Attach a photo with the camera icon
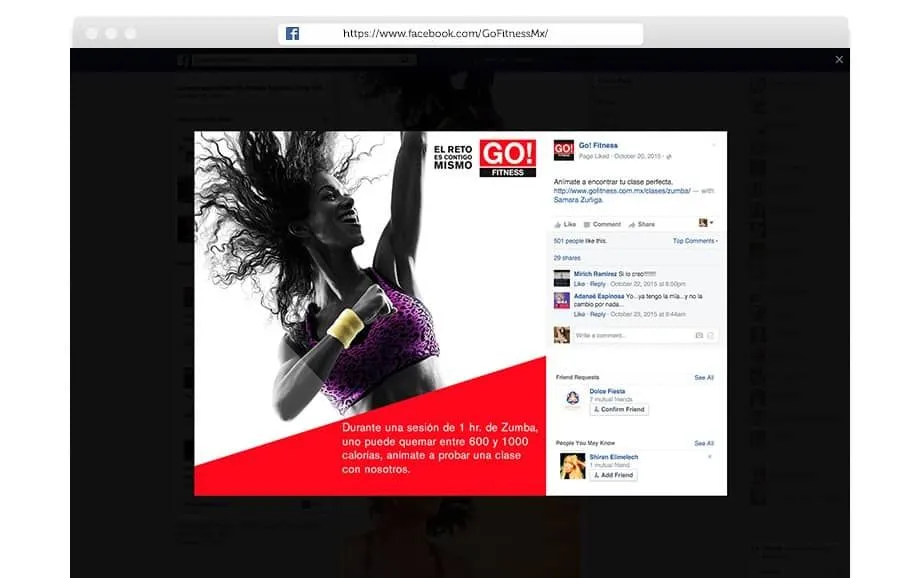The image size is (924, 578). click(x=699, y=335)
